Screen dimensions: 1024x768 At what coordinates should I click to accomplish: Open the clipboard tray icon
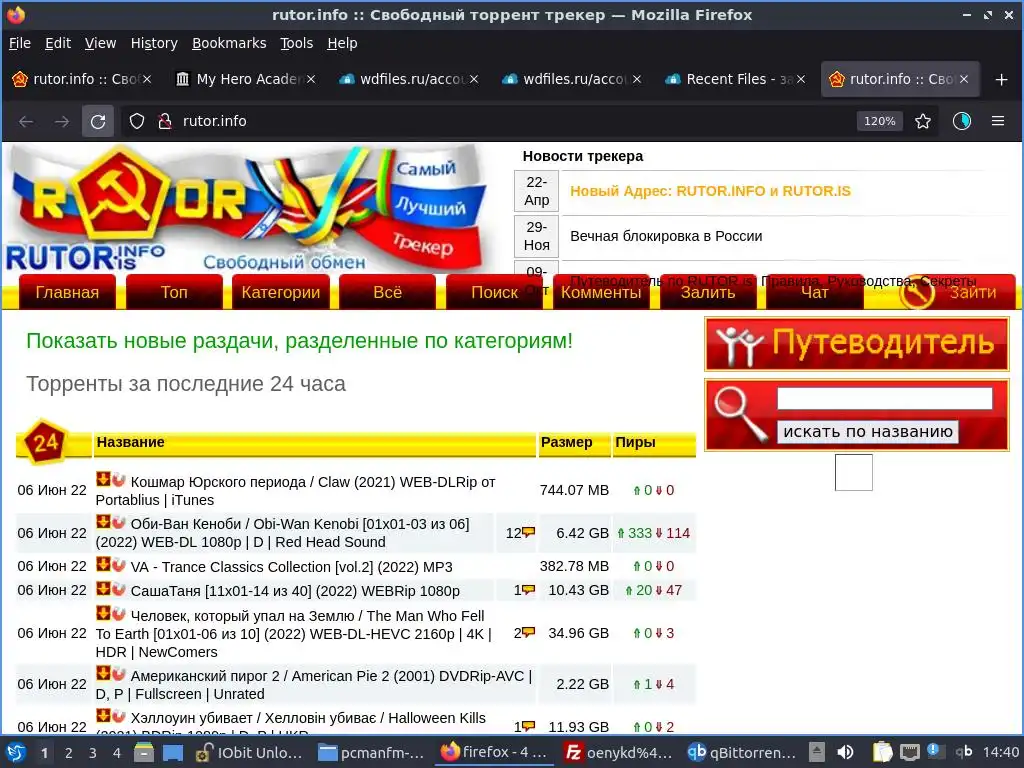tap(882, 753)
